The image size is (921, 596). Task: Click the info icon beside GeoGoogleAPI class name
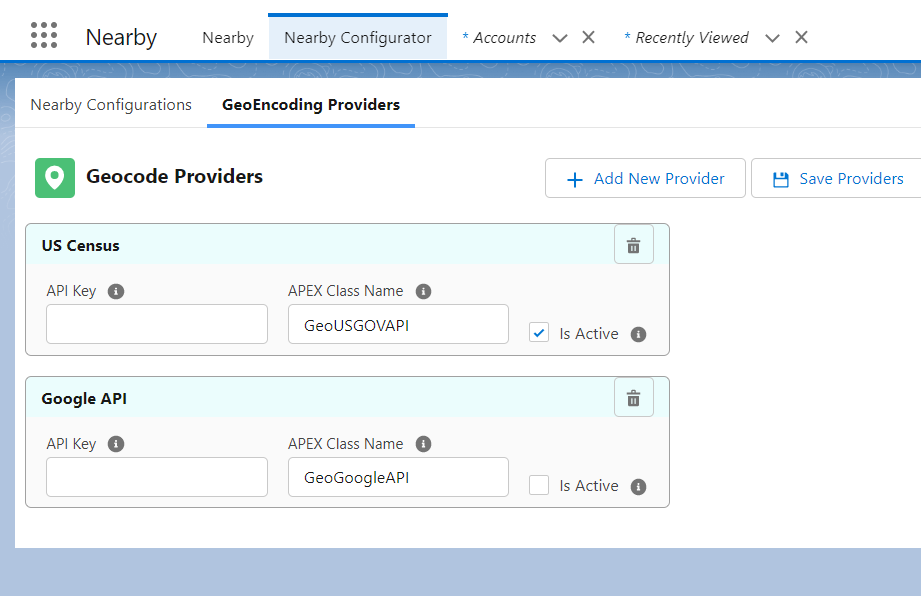tap(423, 444)
